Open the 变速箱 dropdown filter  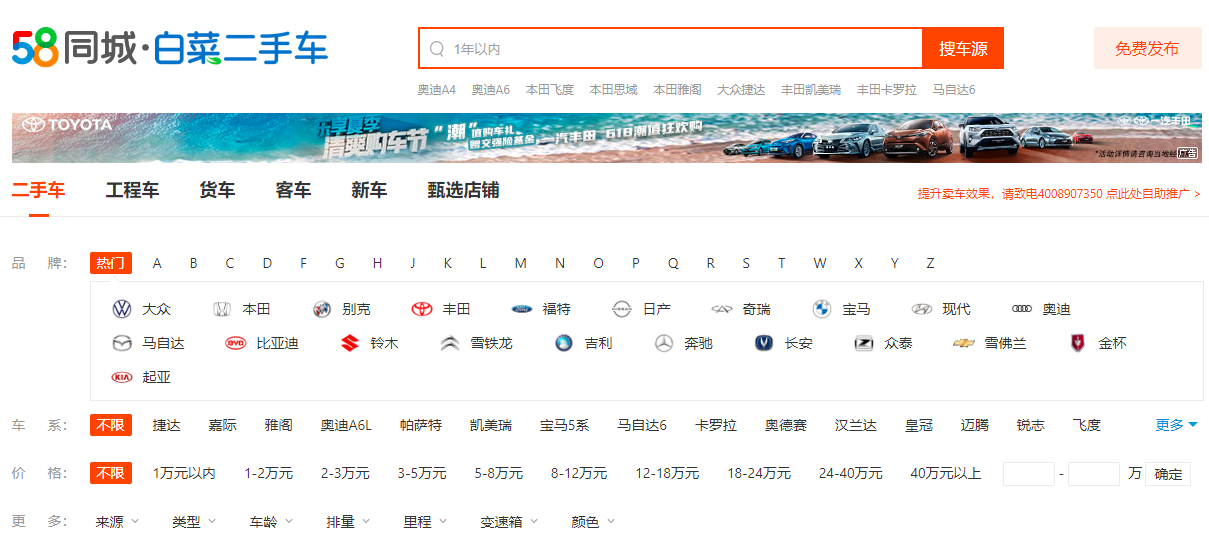pos(509,521)
